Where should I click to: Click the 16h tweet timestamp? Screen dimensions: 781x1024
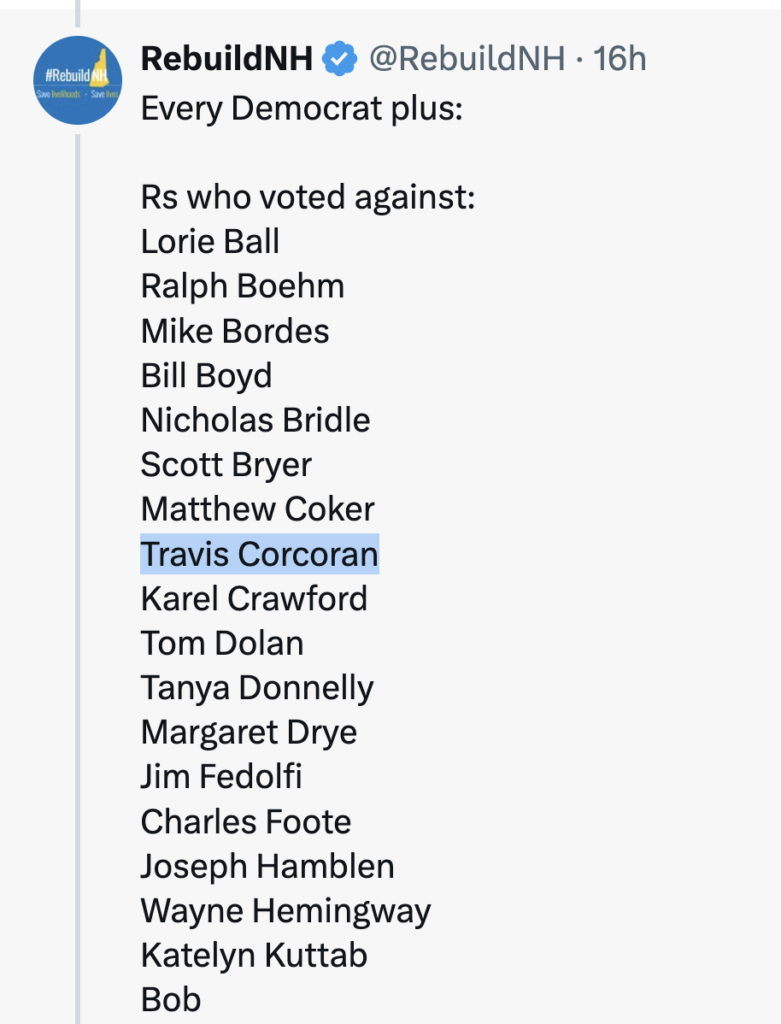pos(620,60)
